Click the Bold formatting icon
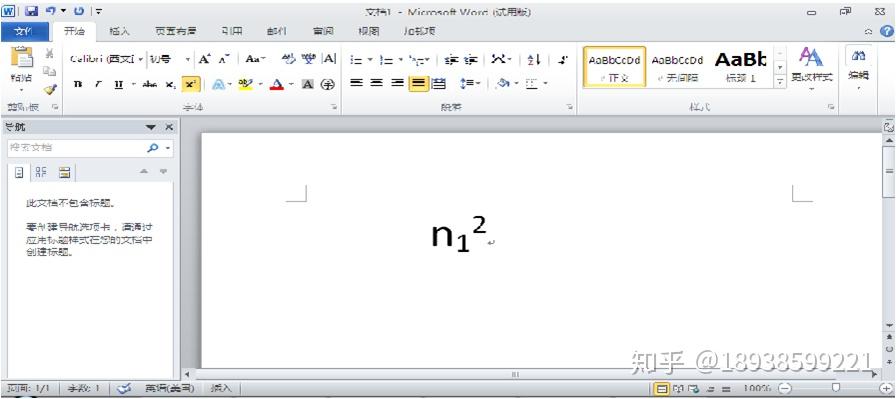Image resolution: width=896 pixels, height=399 pixels. 78,85
